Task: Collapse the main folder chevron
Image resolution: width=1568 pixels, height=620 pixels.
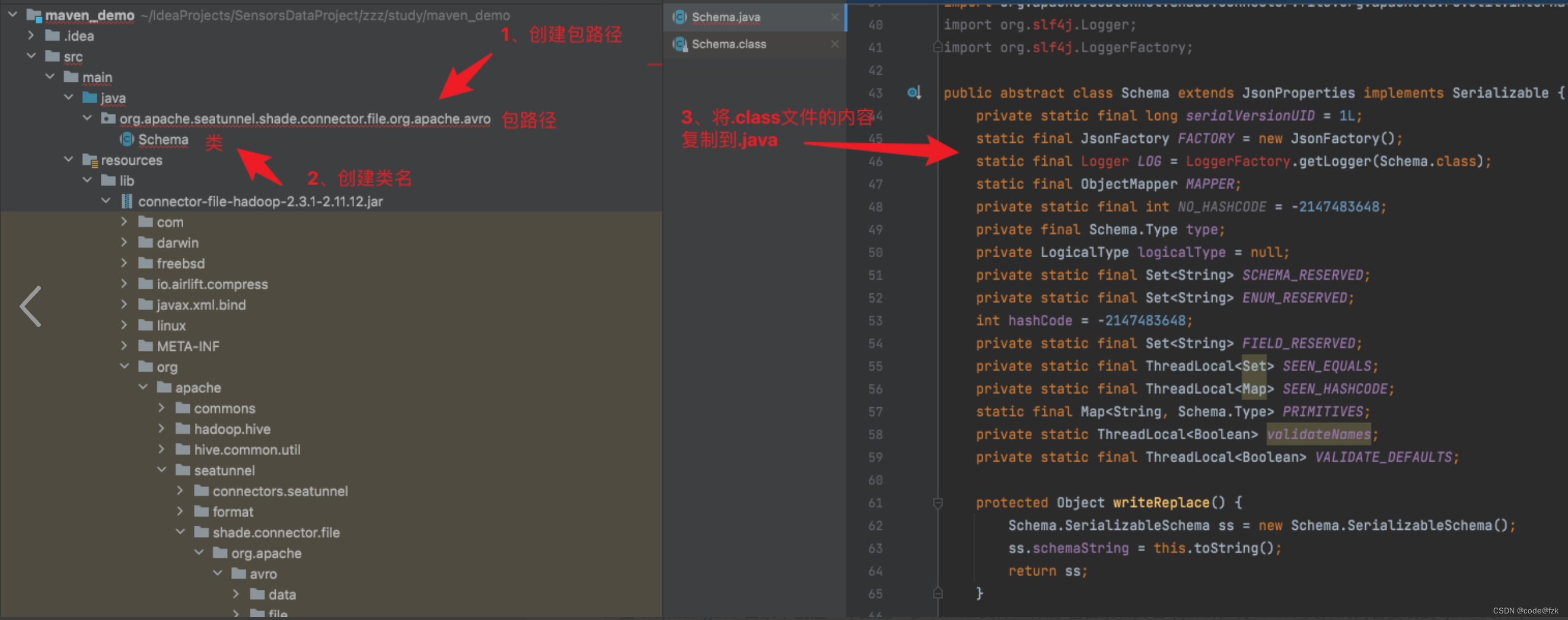Action: pos(50,76)
